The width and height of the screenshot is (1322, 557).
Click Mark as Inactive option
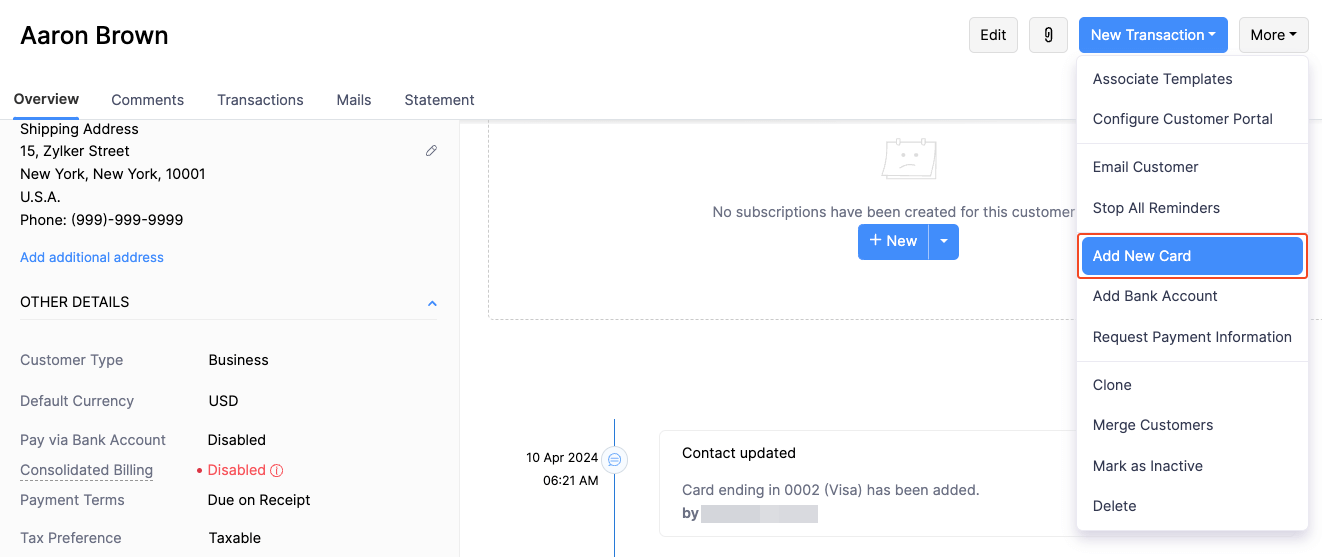(x=1147, y=466)
